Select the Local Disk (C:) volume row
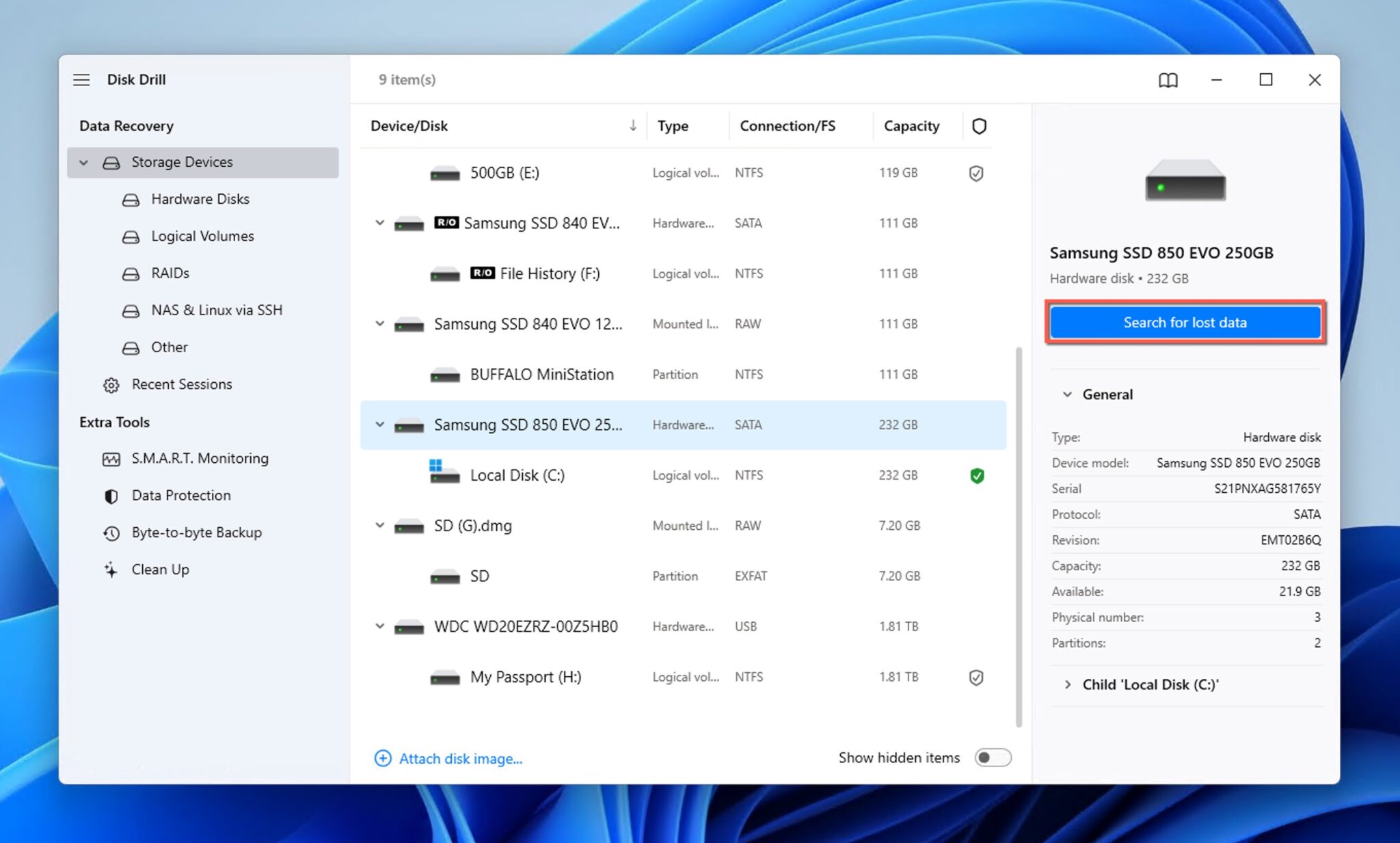 click(x=683, y=475)
